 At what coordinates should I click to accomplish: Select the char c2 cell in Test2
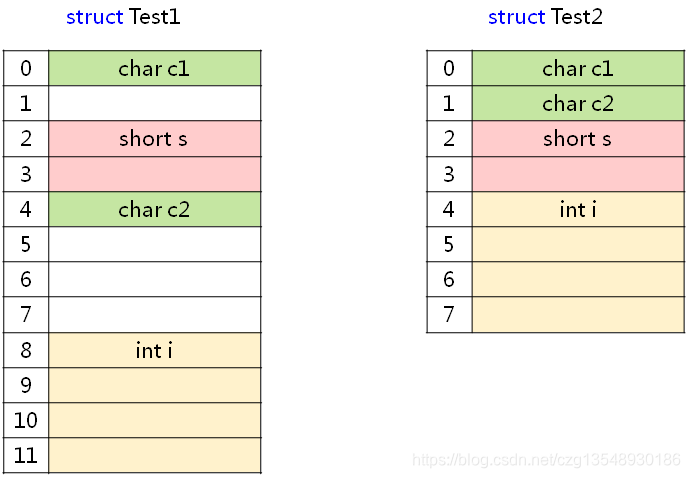(x=578, y=103)
